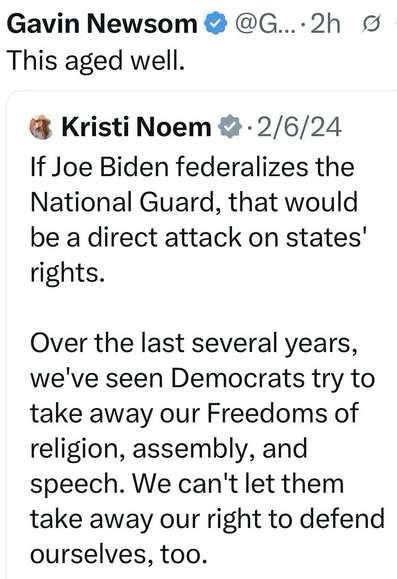Viewport: 397px width, 579px height.
Task: Open the 2/6/24 date on quoted post
Action: [300, 127]
